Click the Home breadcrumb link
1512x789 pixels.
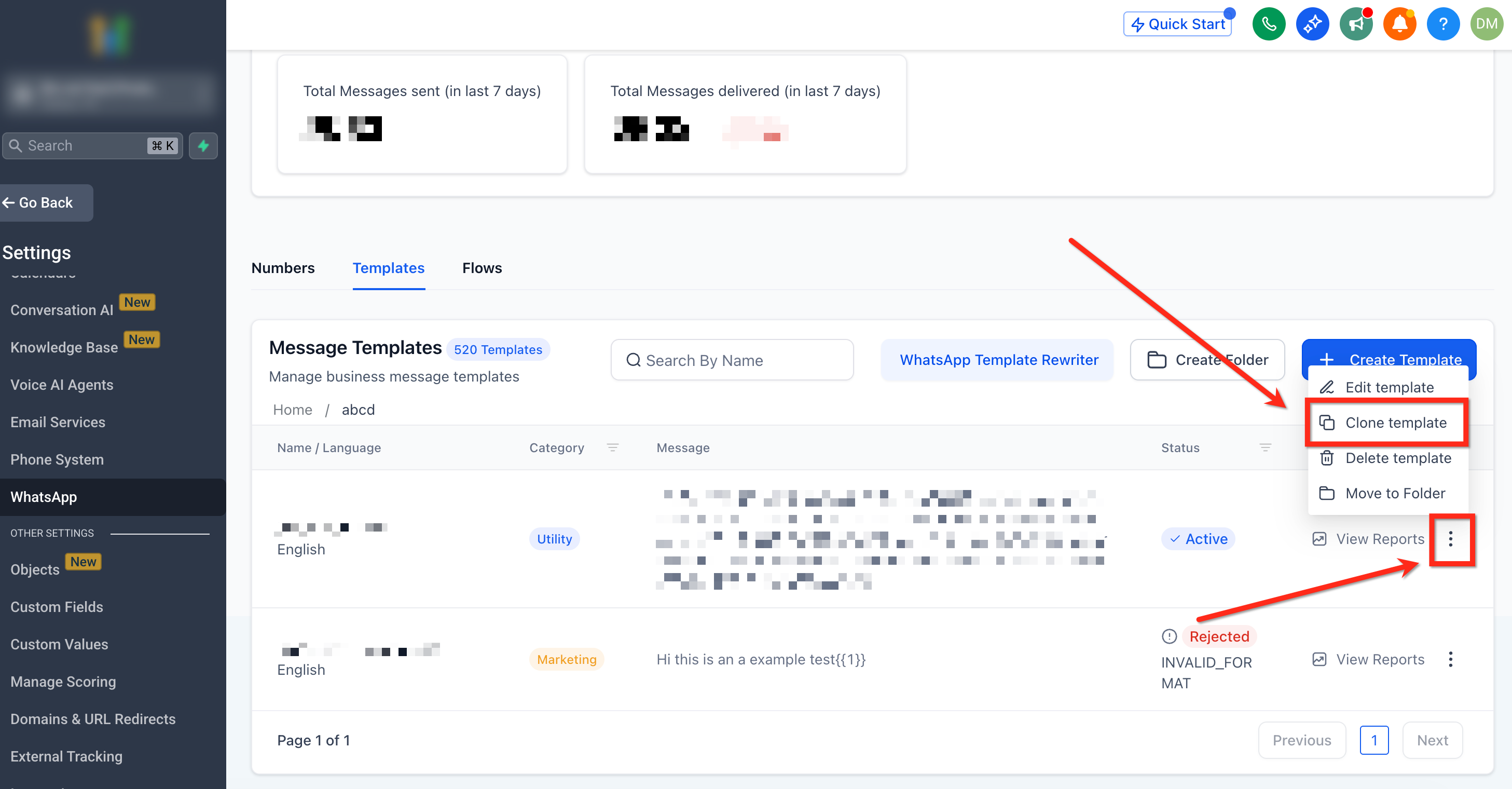[292, 410]
